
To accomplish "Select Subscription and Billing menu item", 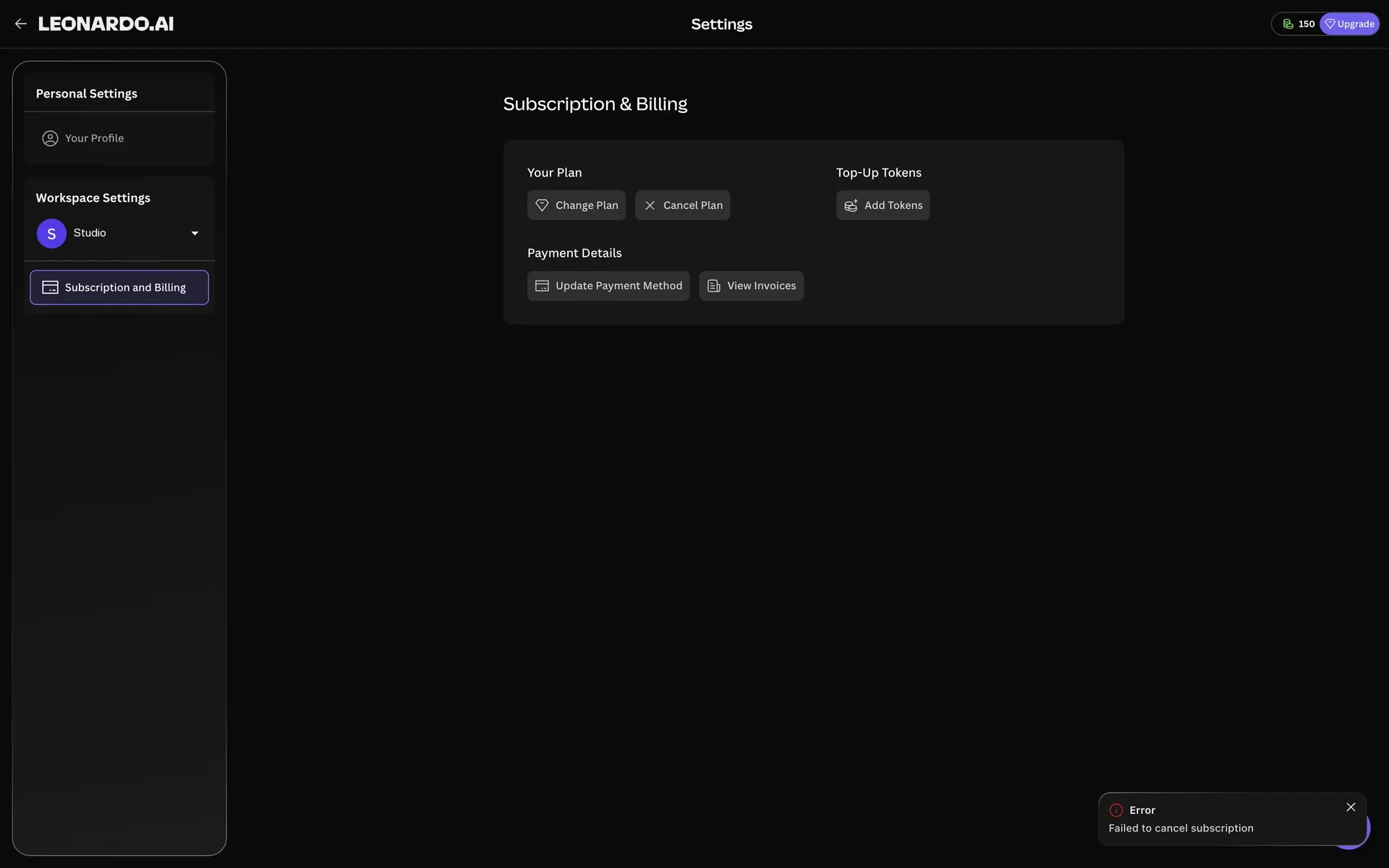I will (x=119, y=287).
